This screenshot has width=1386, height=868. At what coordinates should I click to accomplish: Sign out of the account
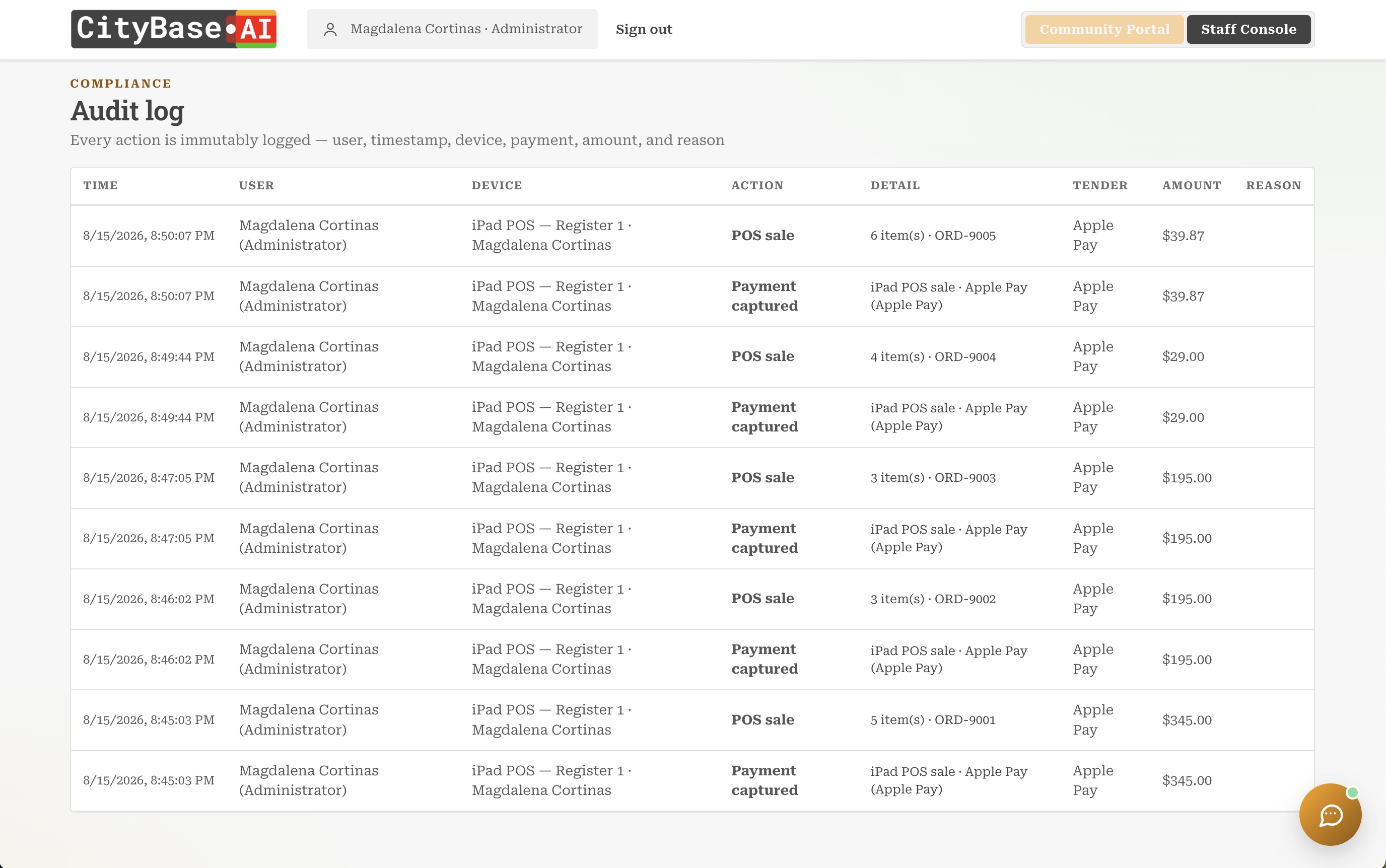coord(644,29)
